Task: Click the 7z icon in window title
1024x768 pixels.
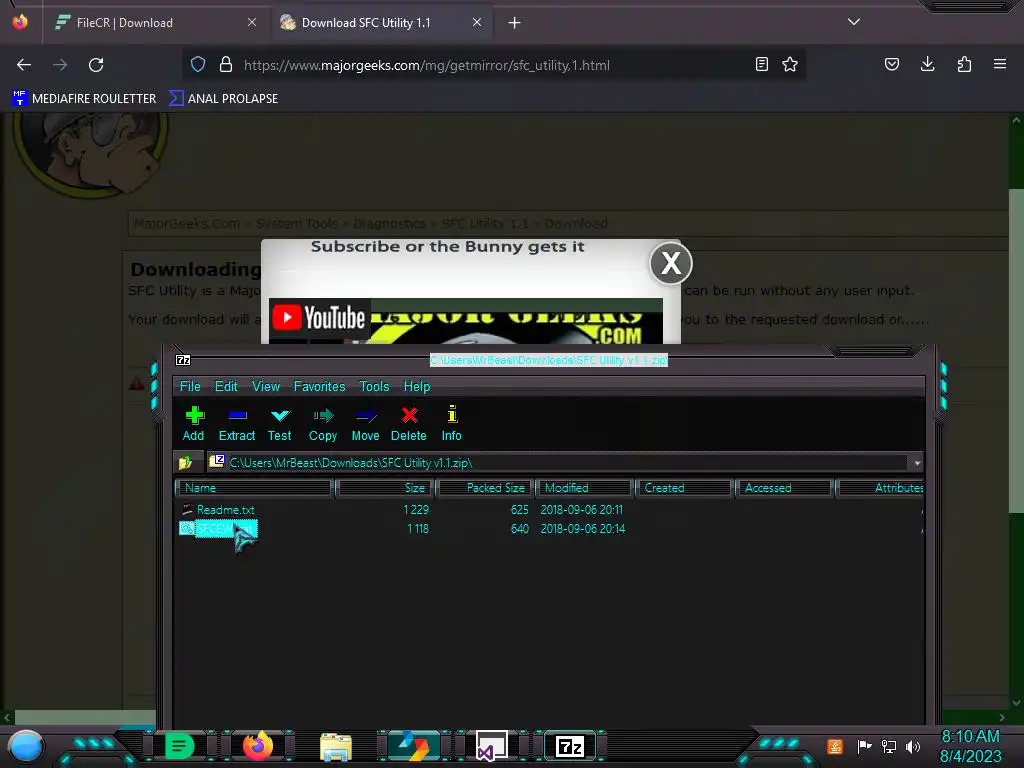Action: (x=183, y=360)
